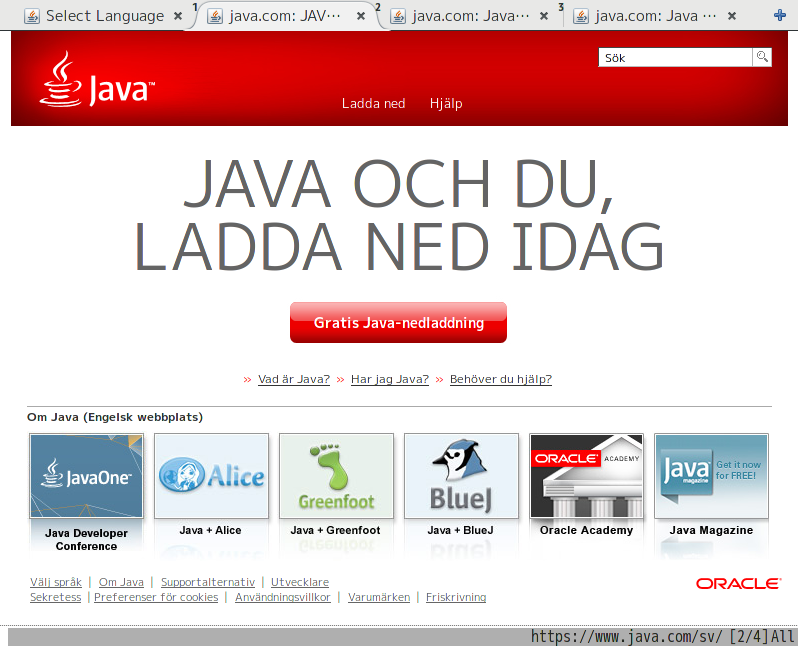Open Välj språk footer link
The image size is (798, 648).
click(x=56, y=582)
